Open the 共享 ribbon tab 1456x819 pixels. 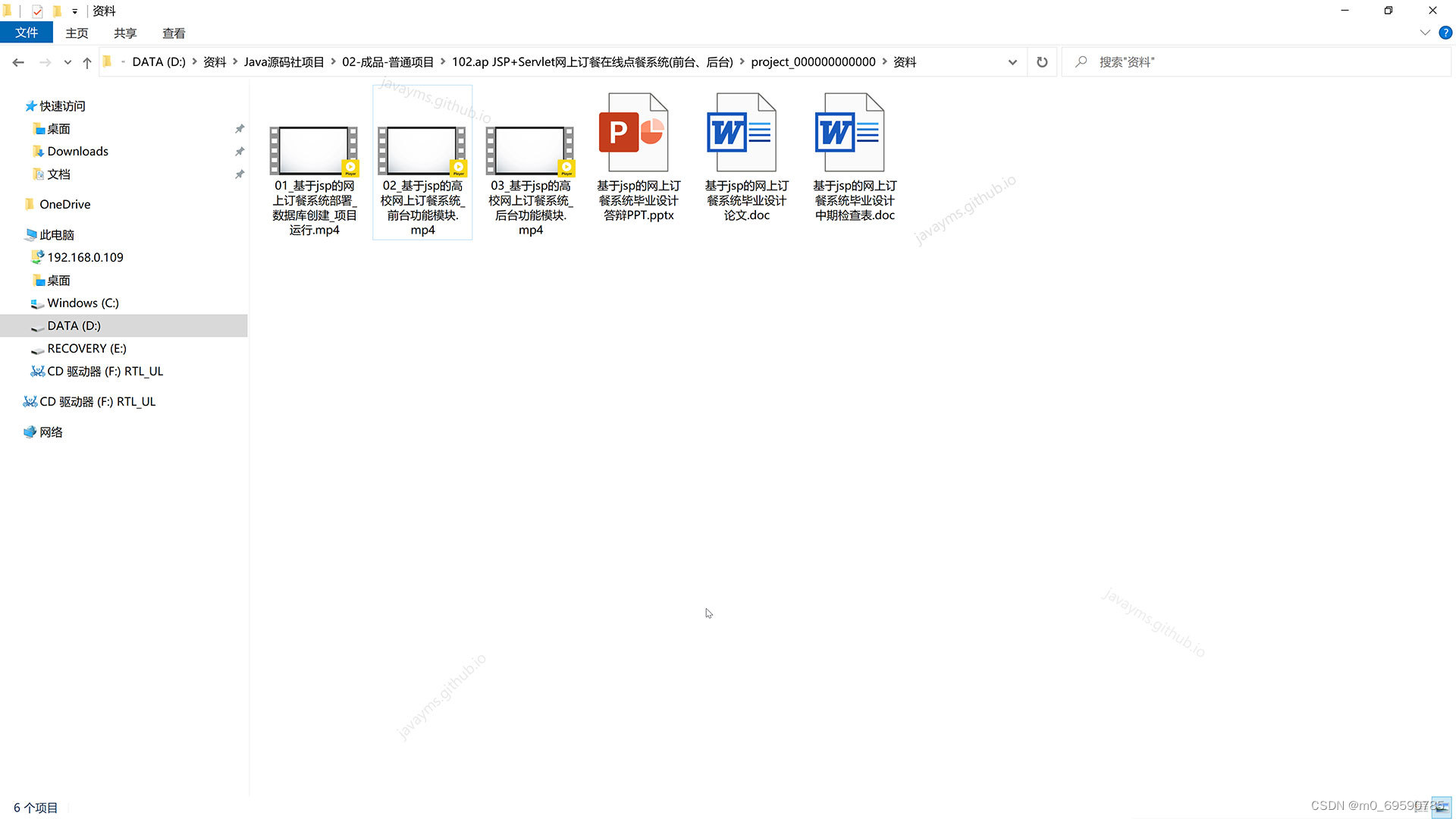point(125,33)
